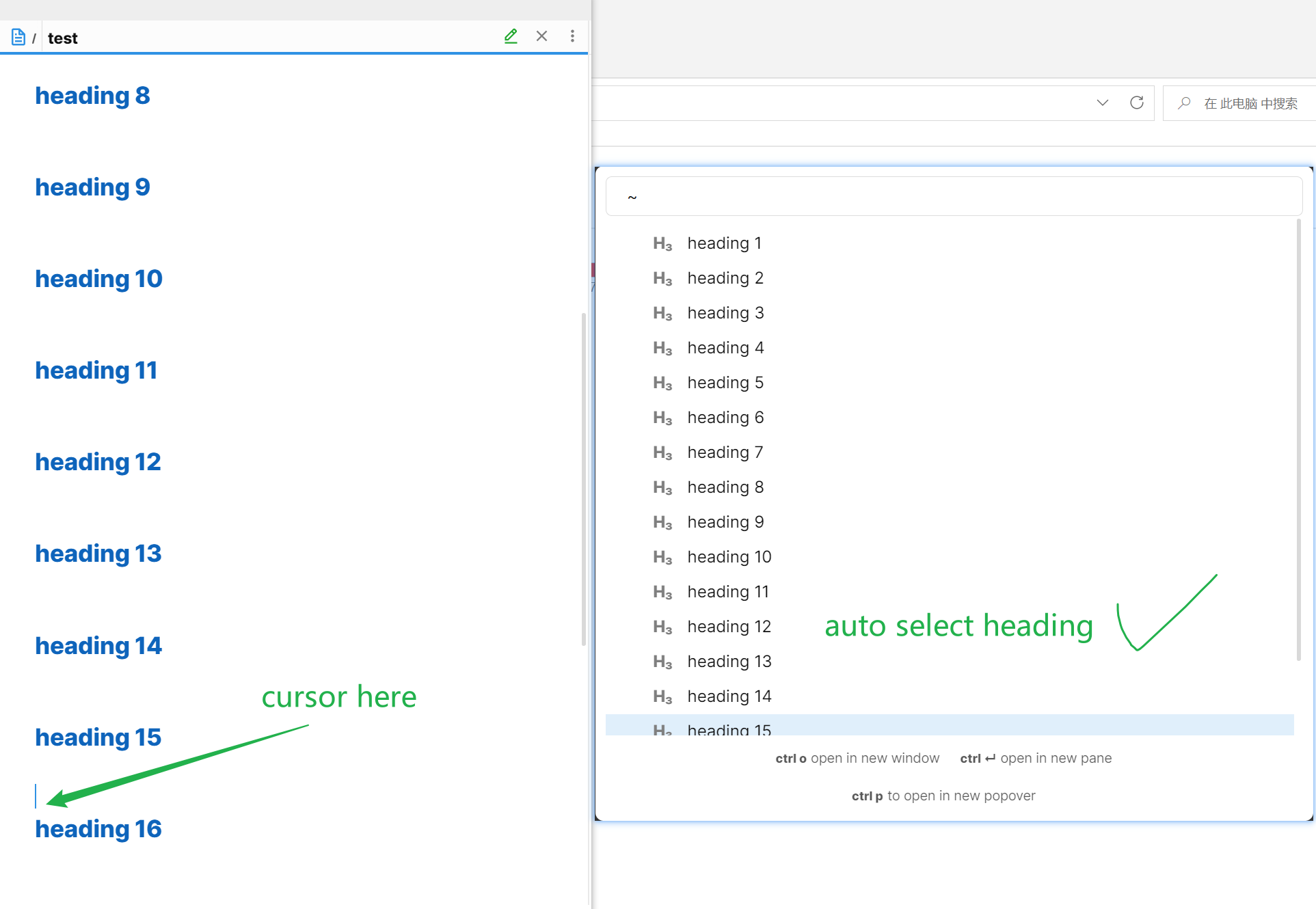Open the three-dot more options menu
The width and height of the screenshot is (1316, 909).
pos(573,36)
